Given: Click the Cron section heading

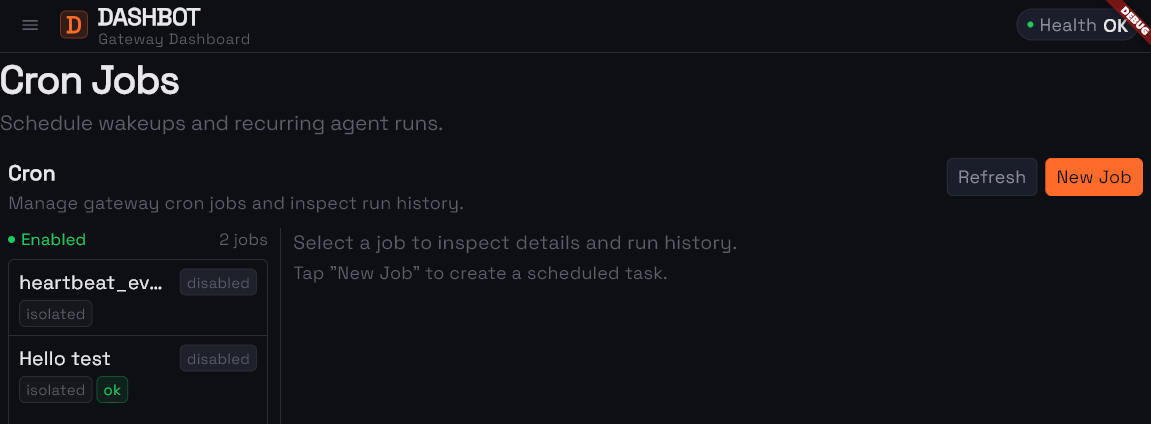Looking at the screenshot, I should click(32, 173).
